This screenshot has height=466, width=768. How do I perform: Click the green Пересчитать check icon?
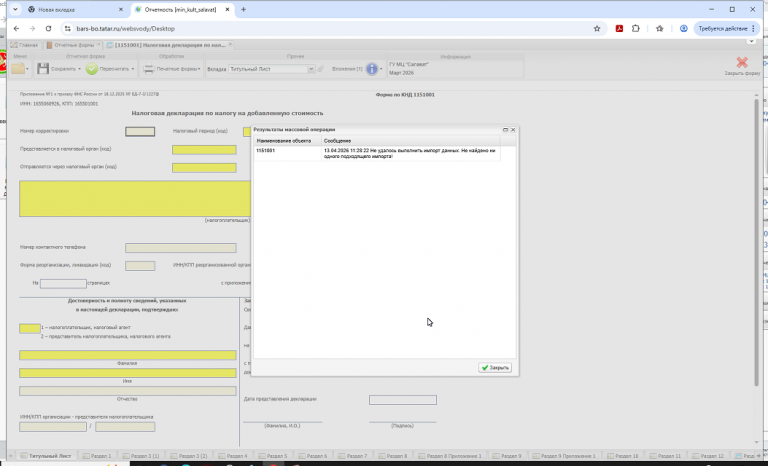click(92, 69)
